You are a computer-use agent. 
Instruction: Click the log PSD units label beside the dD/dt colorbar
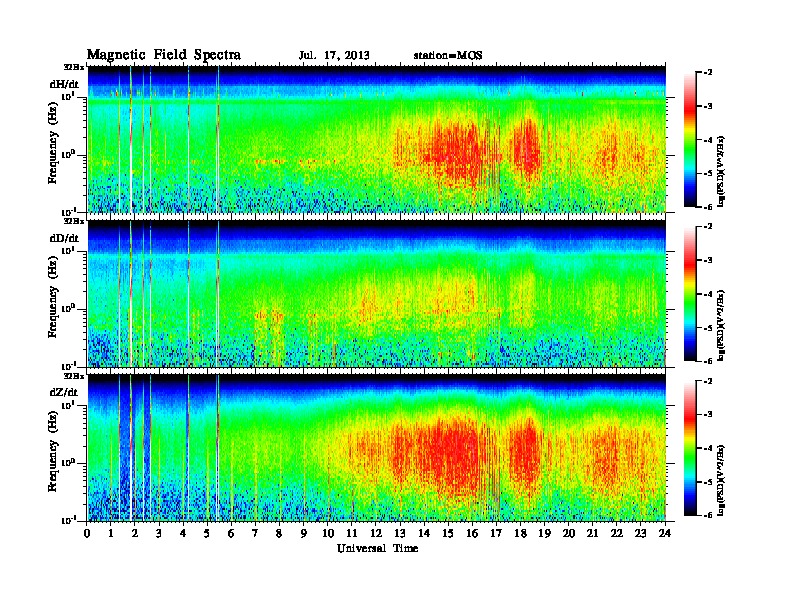point(722,325)
